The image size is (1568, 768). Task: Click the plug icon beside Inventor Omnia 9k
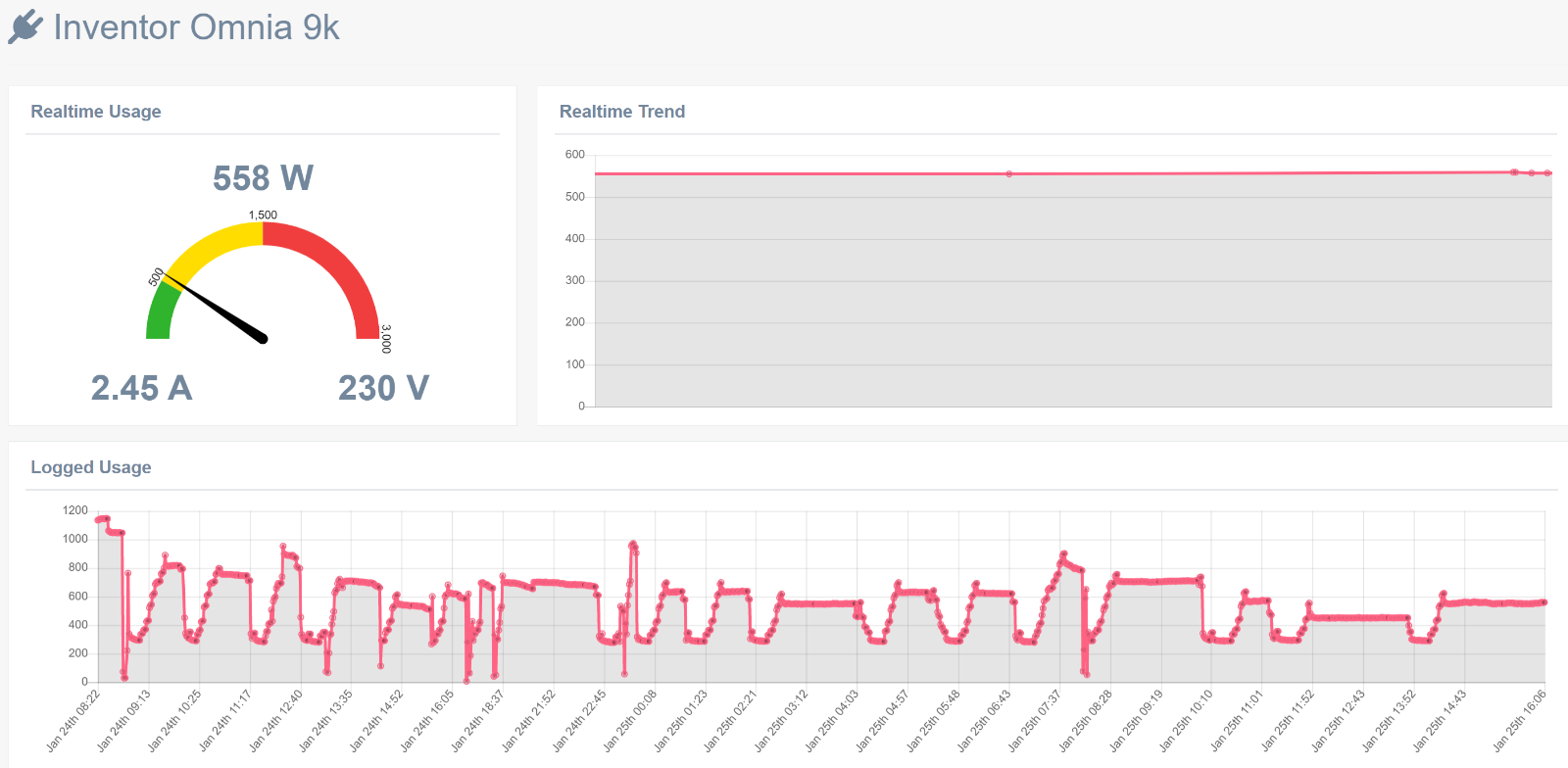point(26,27)
